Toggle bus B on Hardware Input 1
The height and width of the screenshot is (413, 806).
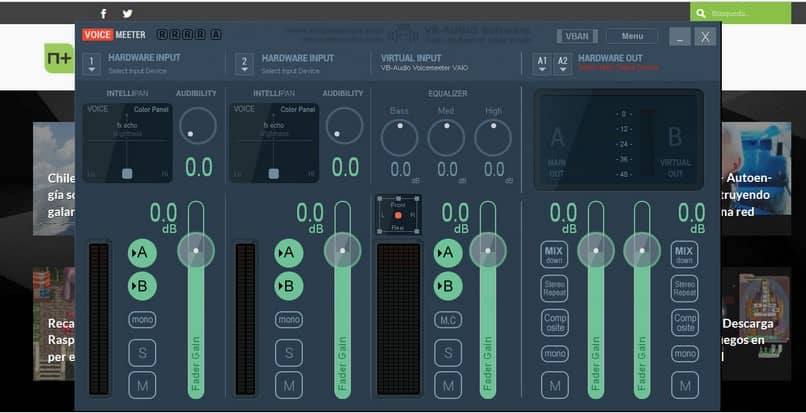point(142,286)
